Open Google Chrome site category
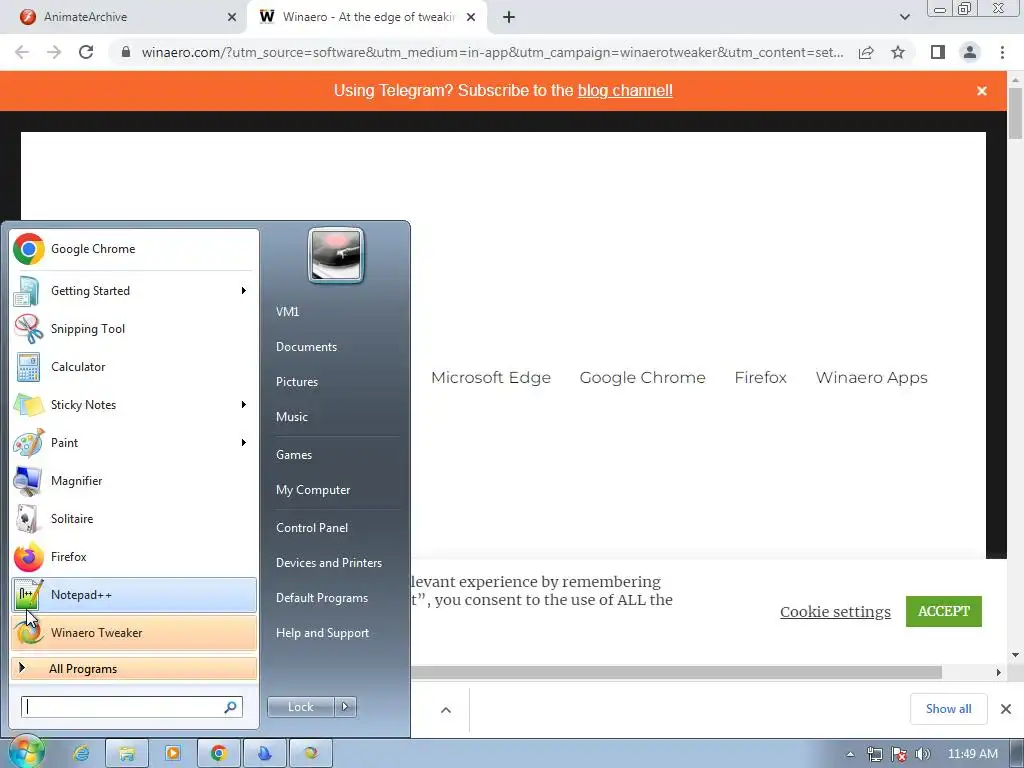Viewport: 1024px width, 768px height. click(643, 377)
